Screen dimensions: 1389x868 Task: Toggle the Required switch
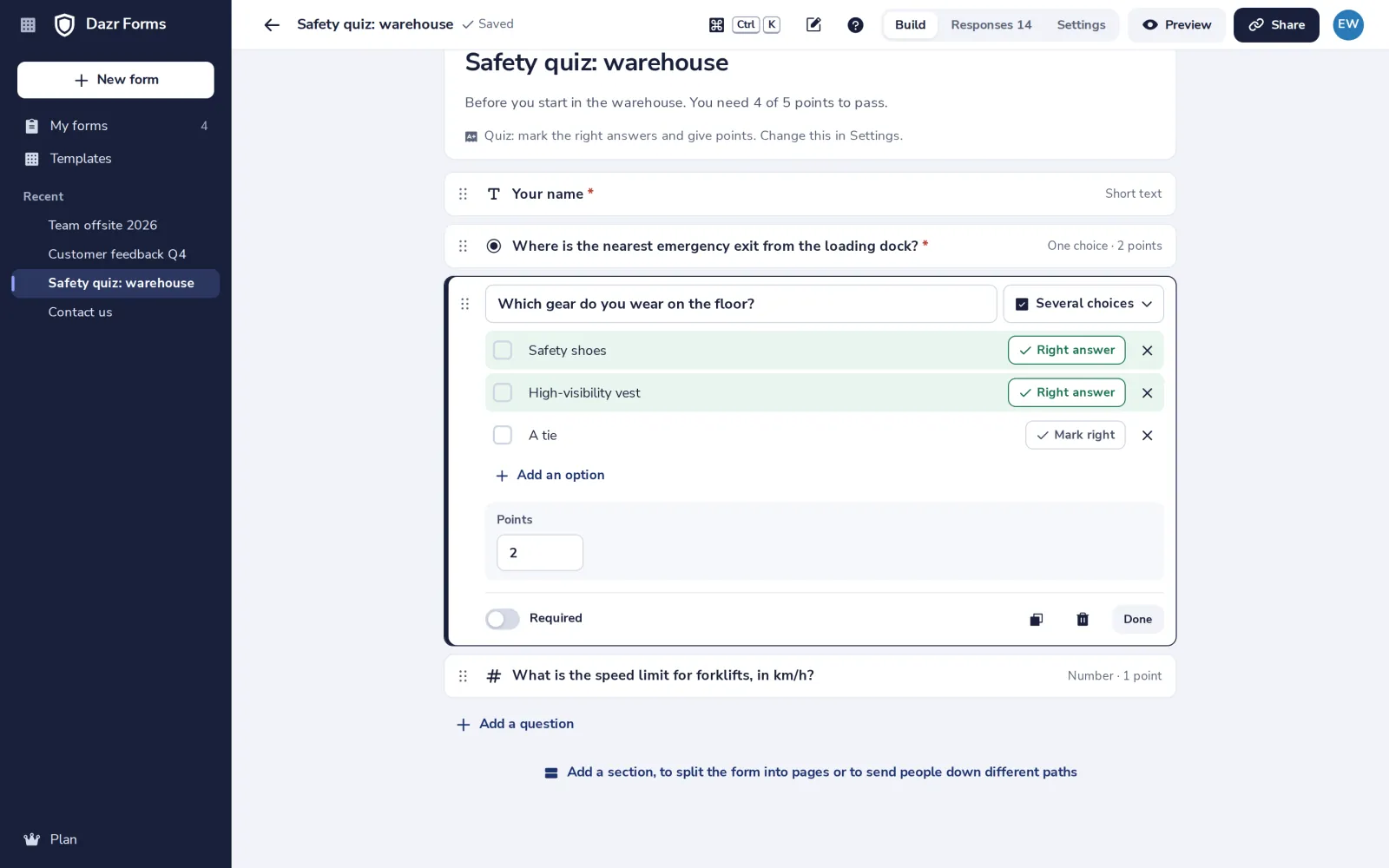pyautogui.click(x=503, y=619)
